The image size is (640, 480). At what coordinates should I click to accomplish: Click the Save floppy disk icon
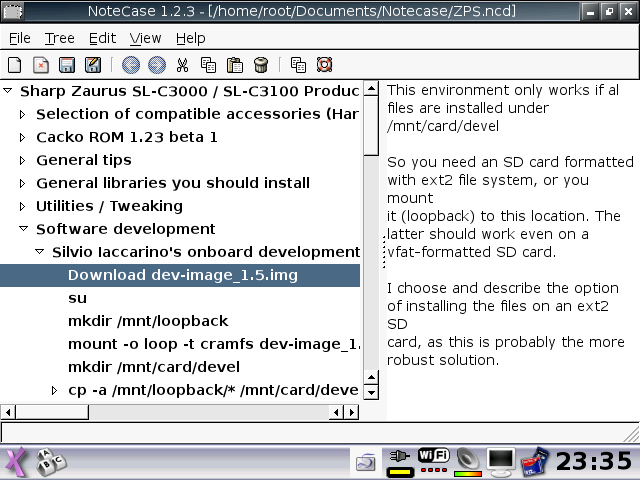[67, 65]
